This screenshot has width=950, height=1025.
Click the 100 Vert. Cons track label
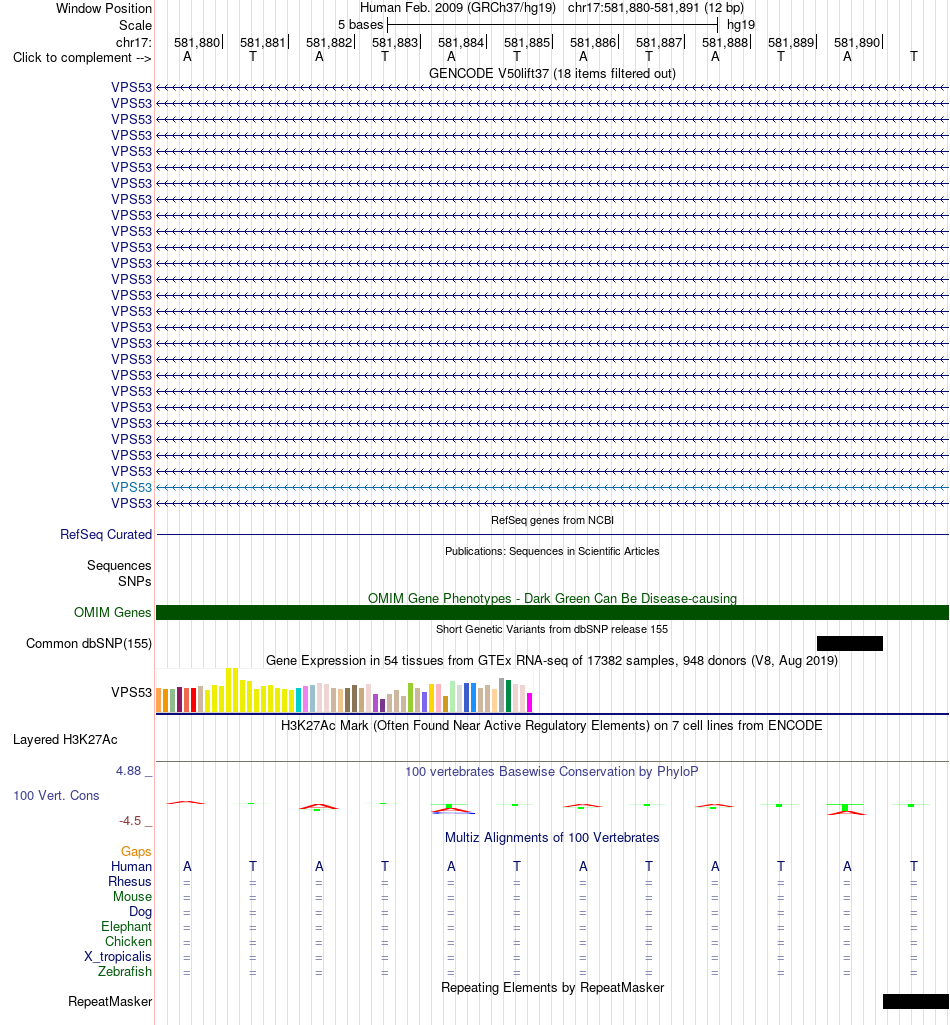point(56,796)
